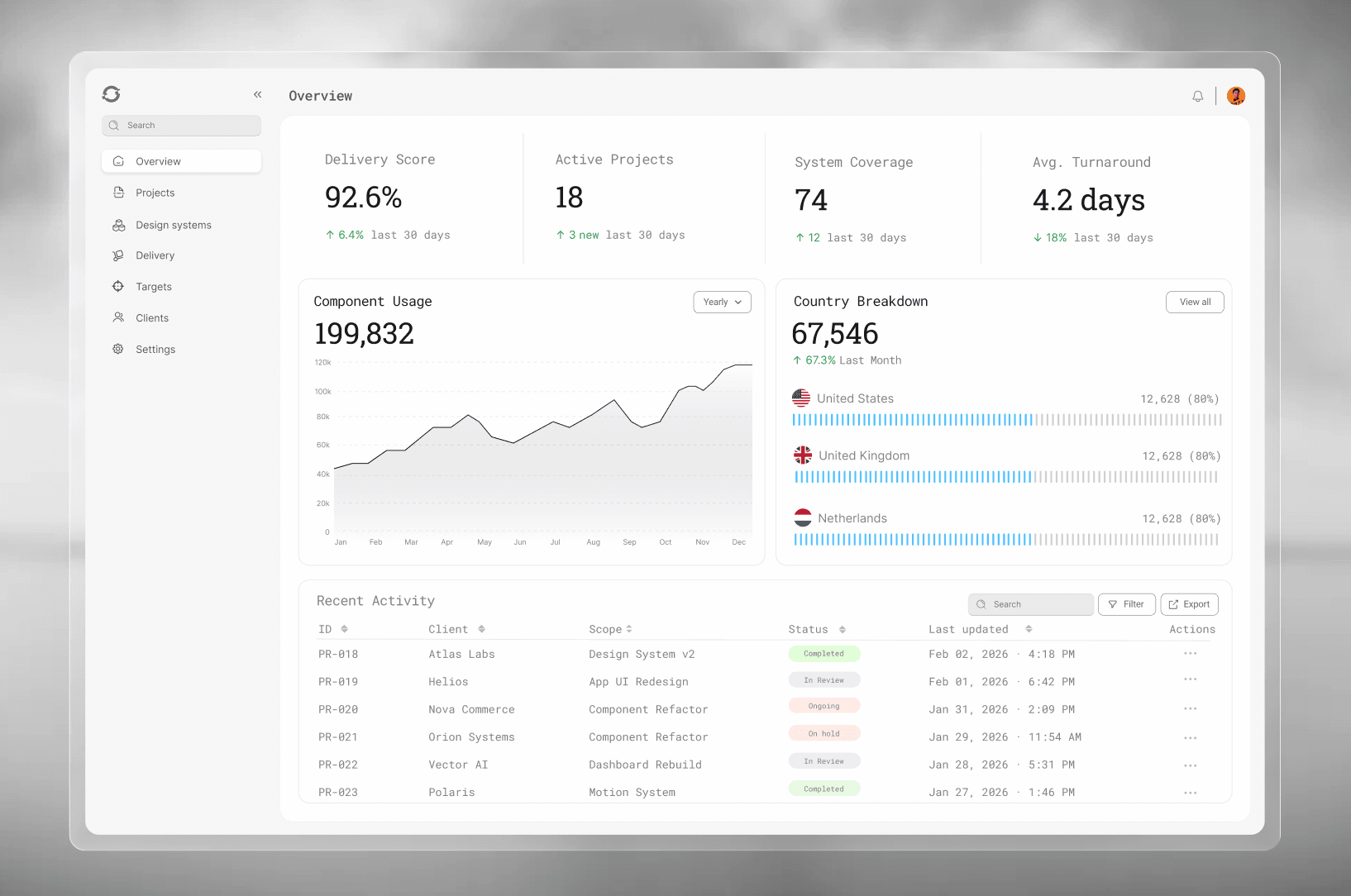Viewport: 1351px width, 896px height.
Task: Sort the Status column
Action: (x=842, y=629)
